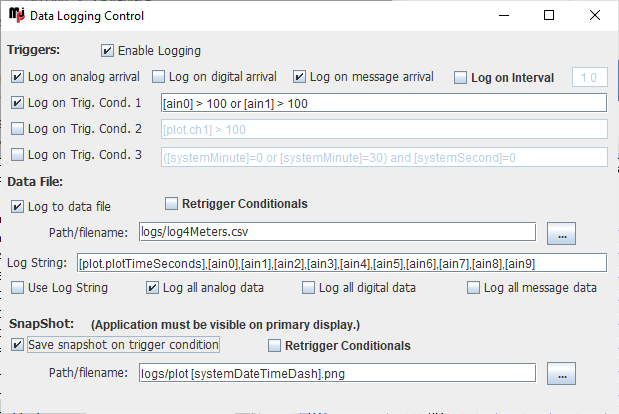This screenshot has height=414, width=619.
Task: Browse for snapshot file with ... button
Action: (x=561, y=373)
